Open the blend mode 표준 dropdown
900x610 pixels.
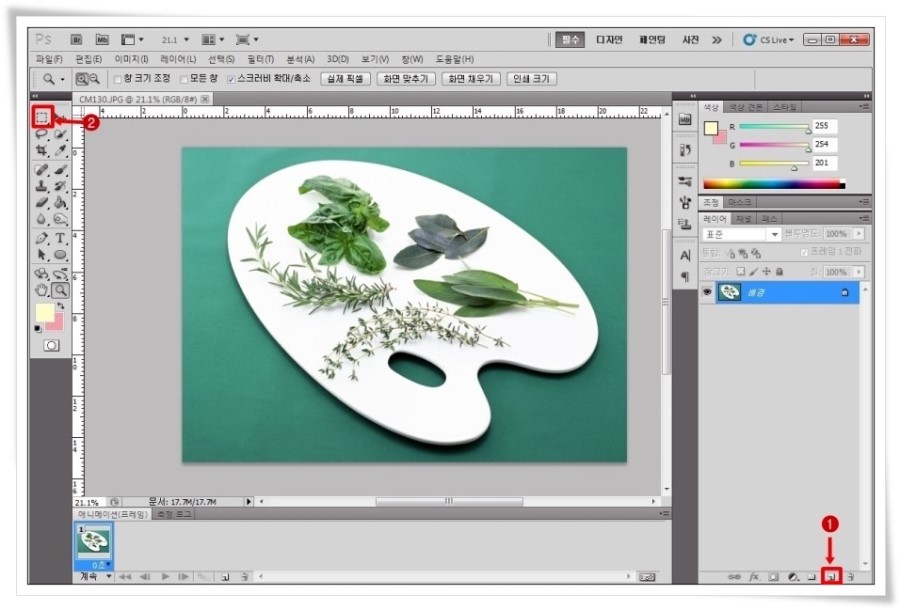(x=742, y=234)
